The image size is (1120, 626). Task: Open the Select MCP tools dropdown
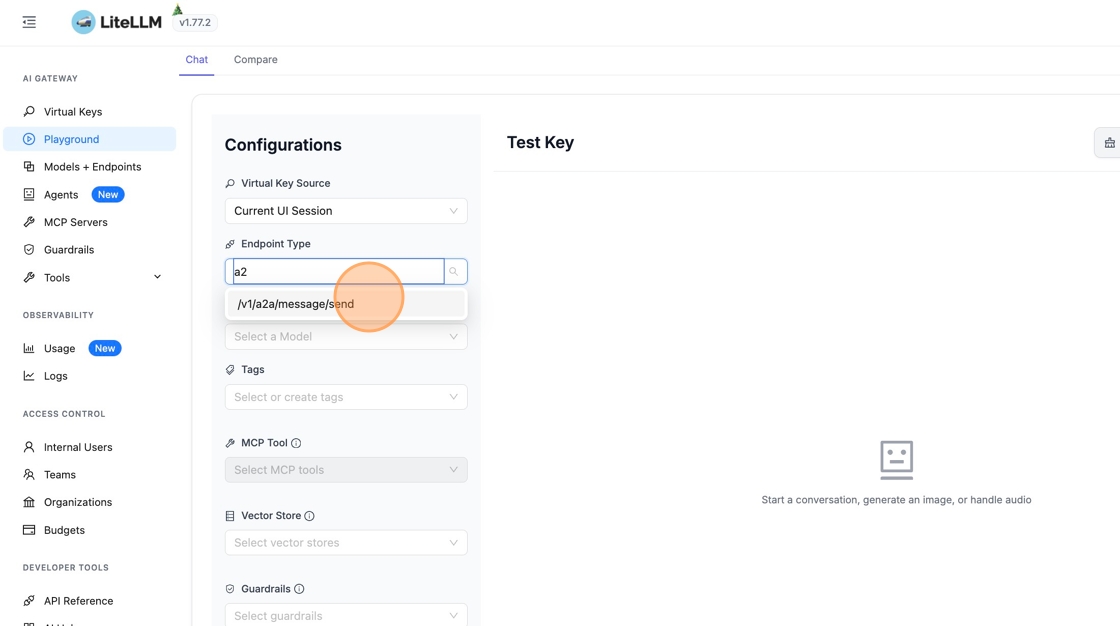346,470
